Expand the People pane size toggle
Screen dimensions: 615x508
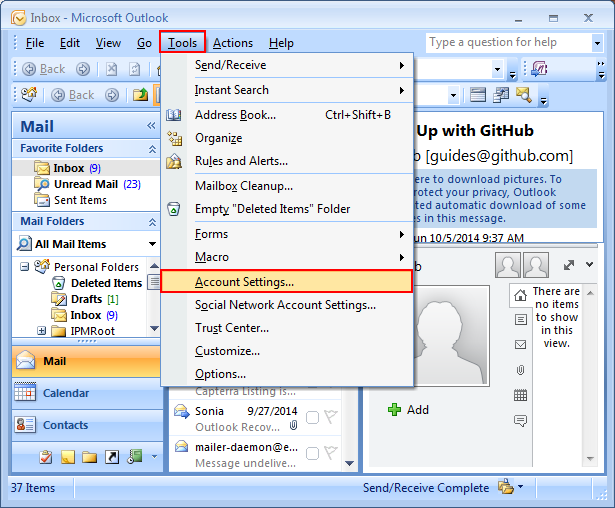click(x=569, y=266)
